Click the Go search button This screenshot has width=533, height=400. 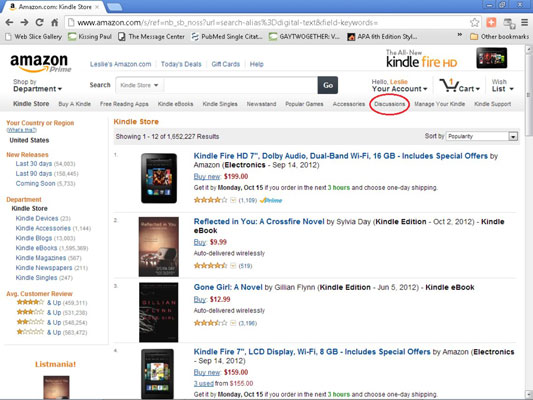pyautogui.click(x=328, y=85)
